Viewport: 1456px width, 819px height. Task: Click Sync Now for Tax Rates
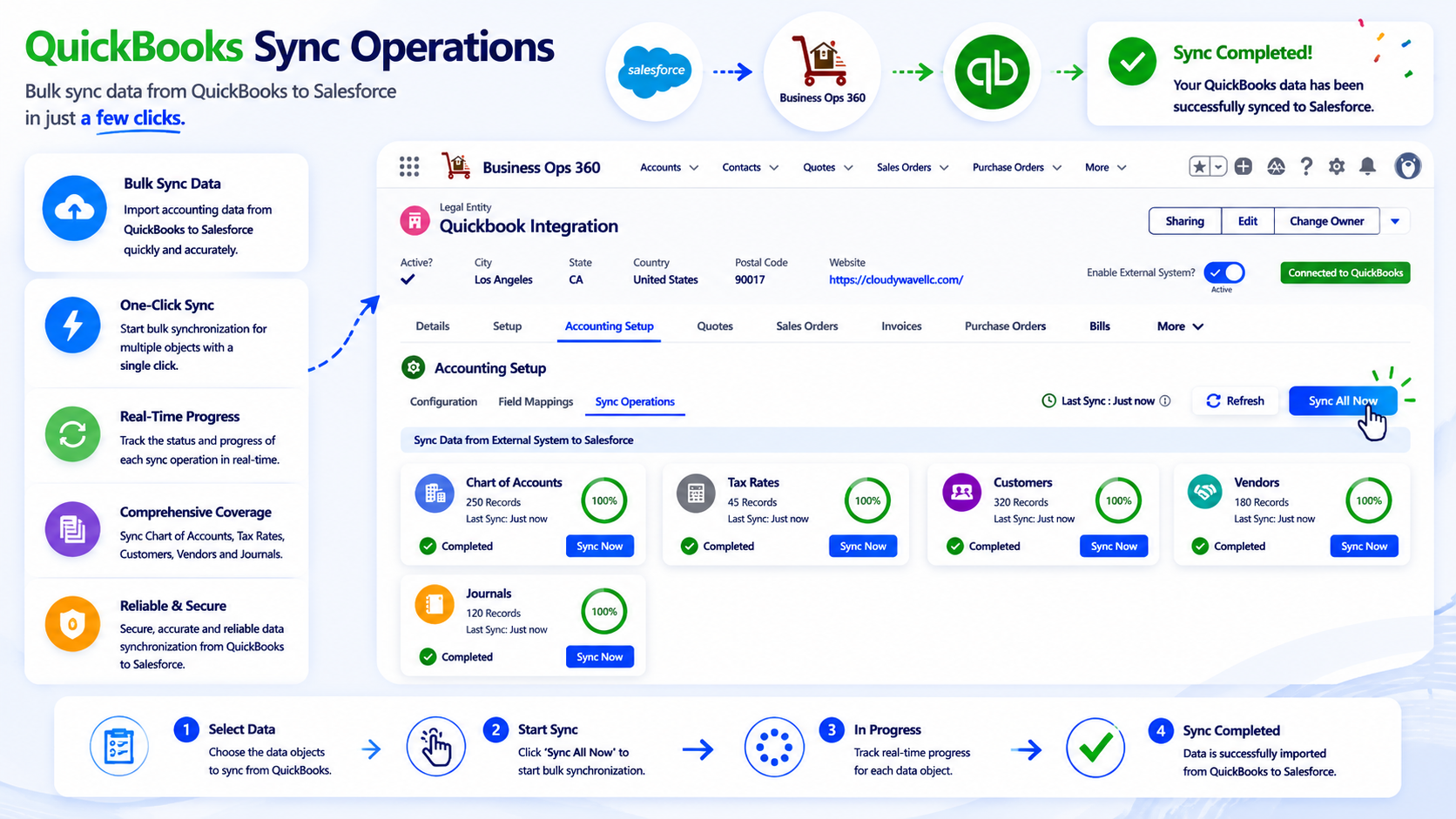[863, 546]
